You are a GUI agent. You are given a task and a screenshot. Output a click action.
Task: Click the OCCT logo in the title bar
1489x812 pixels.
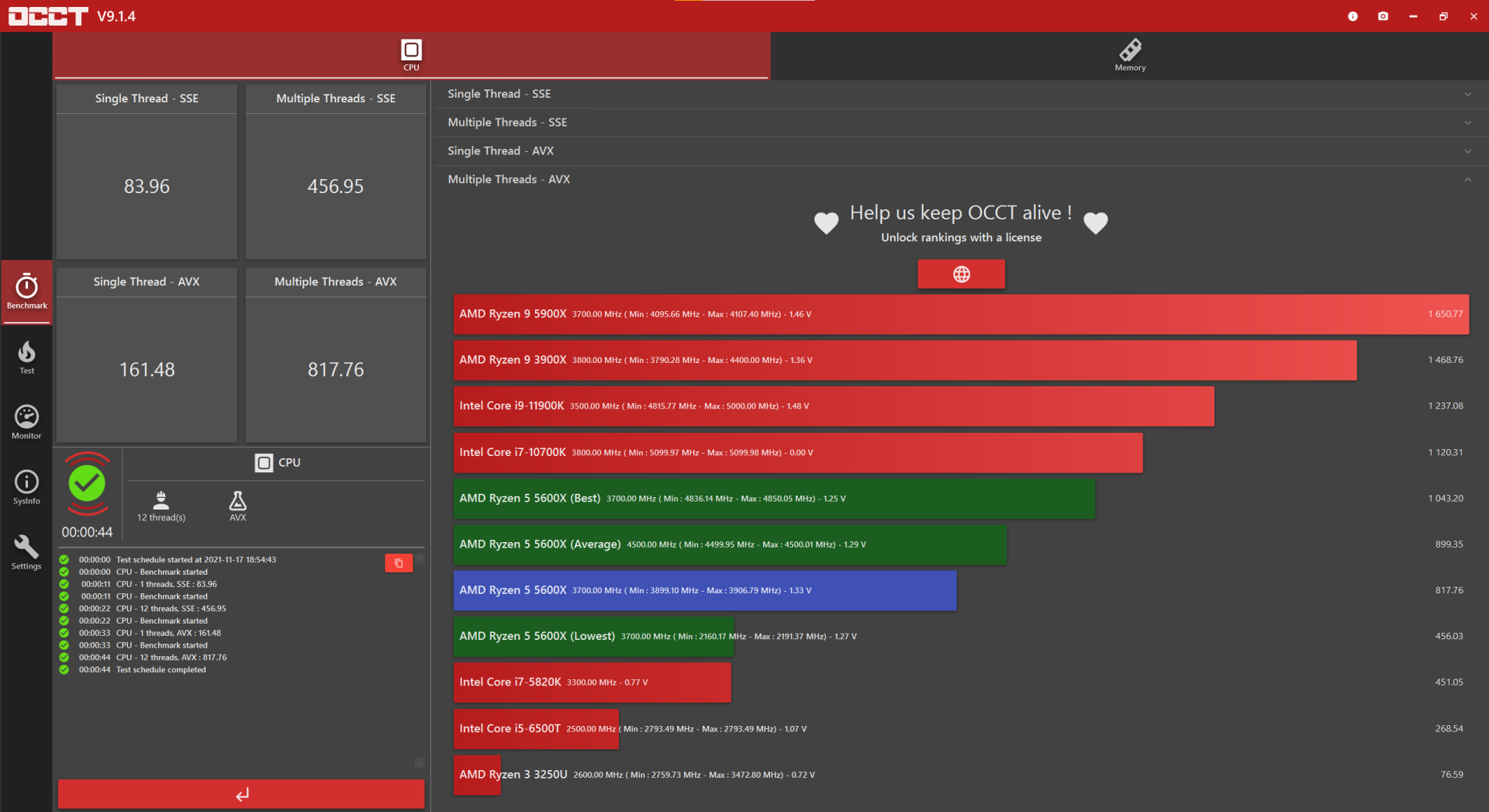click(48, 16)
